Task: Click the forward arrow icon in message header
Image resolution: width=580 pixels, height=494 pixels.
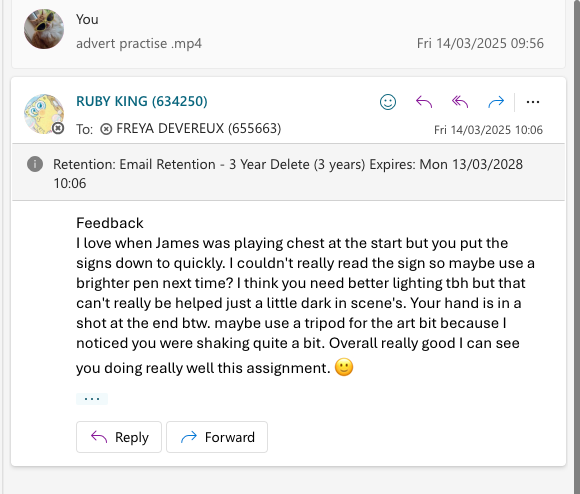Action: 496,102
